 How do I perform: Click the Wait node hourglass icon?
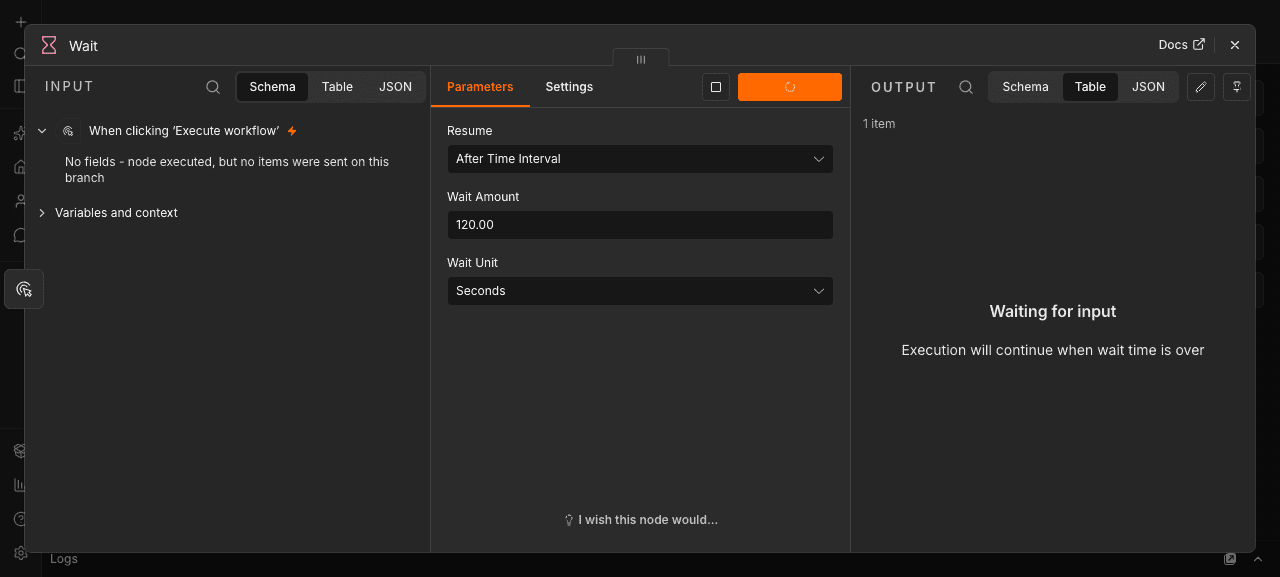pos(49,45)
